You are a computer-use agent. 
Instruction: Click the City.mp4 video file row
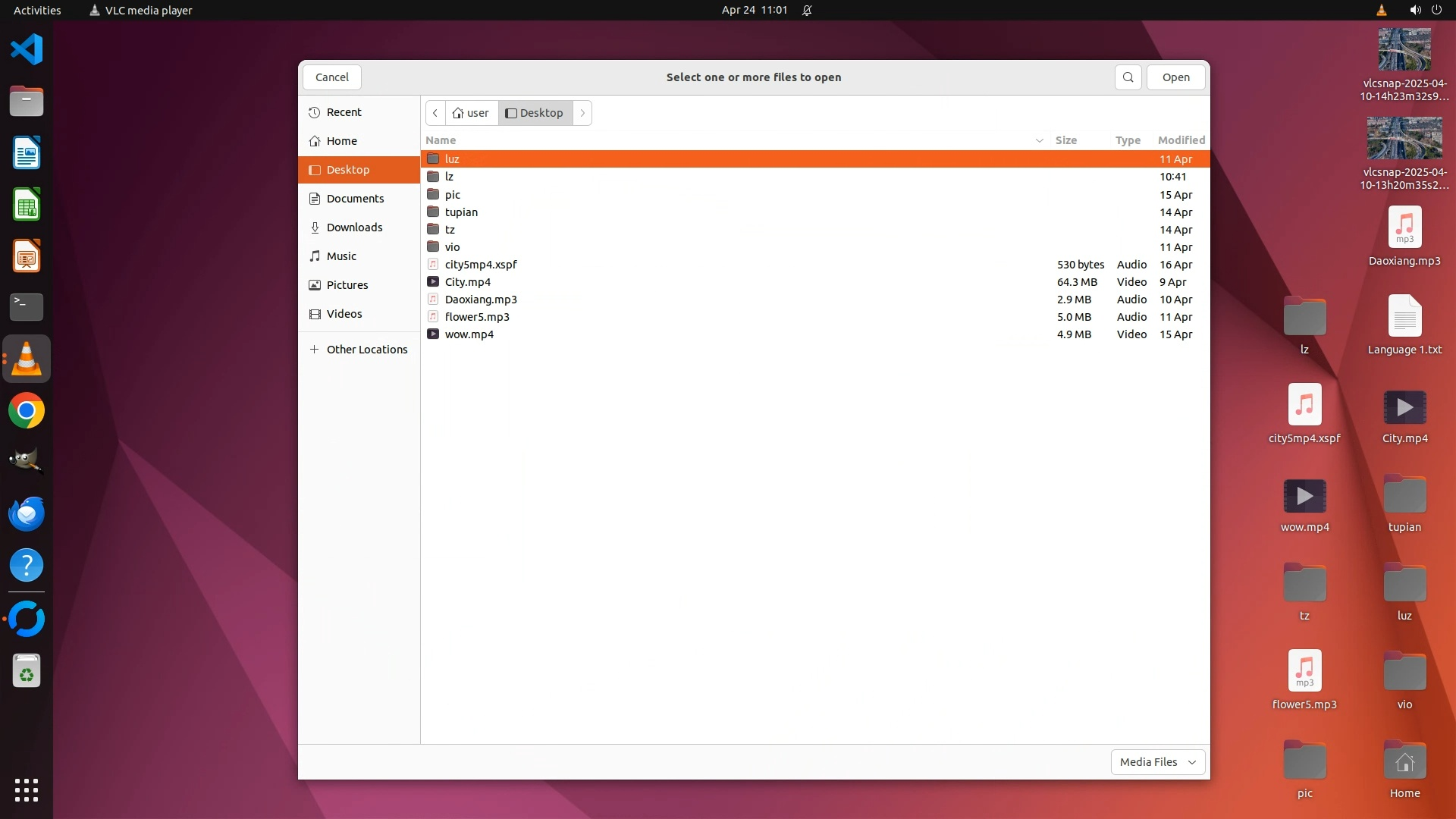[x=467, y=282]
